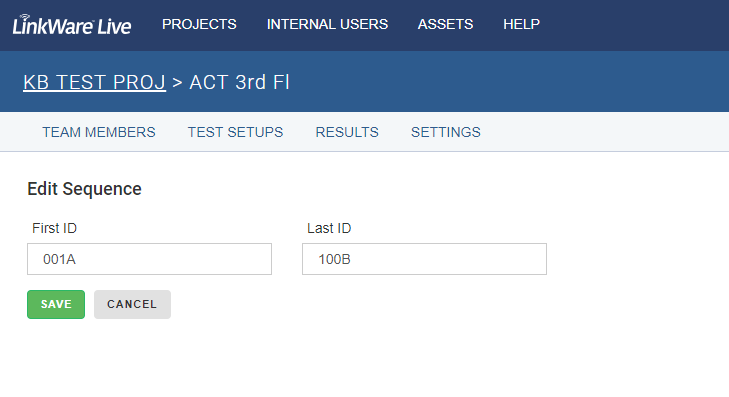Open the PROJECTS menu

point(199,24)
